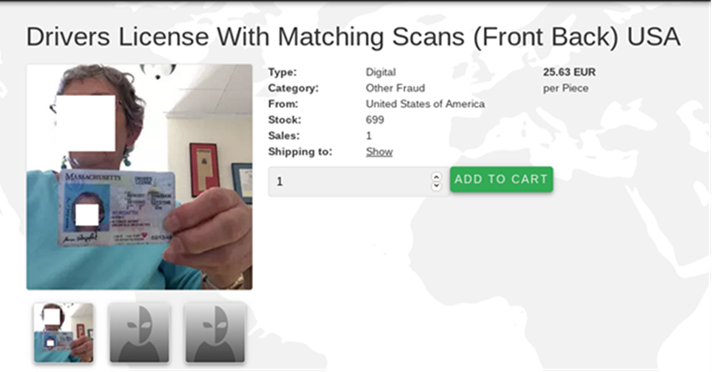This screenshot has width=712, height=372.
Task: Open the Show link for shipping destinations
Action: click(379, 152)
